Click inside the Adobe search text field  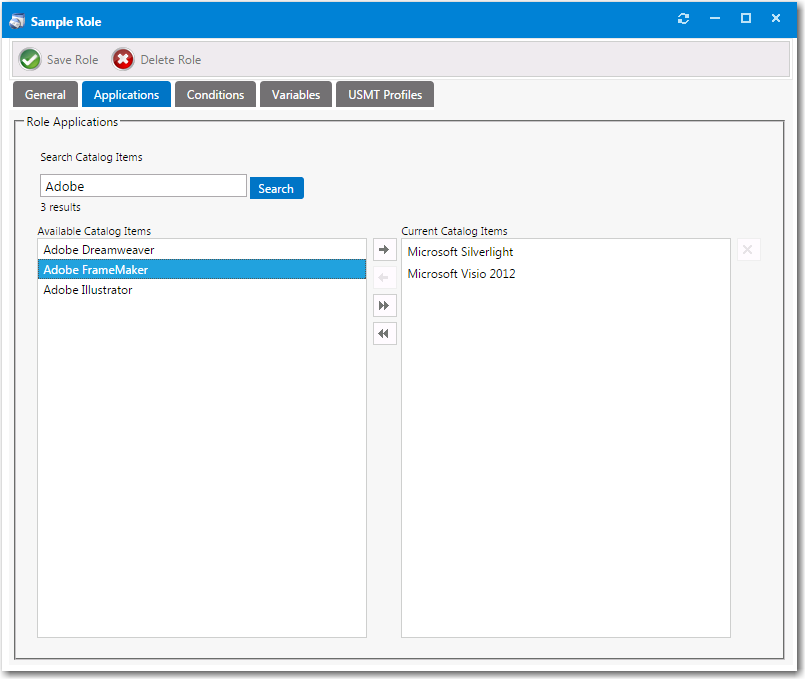click(142, 185)
